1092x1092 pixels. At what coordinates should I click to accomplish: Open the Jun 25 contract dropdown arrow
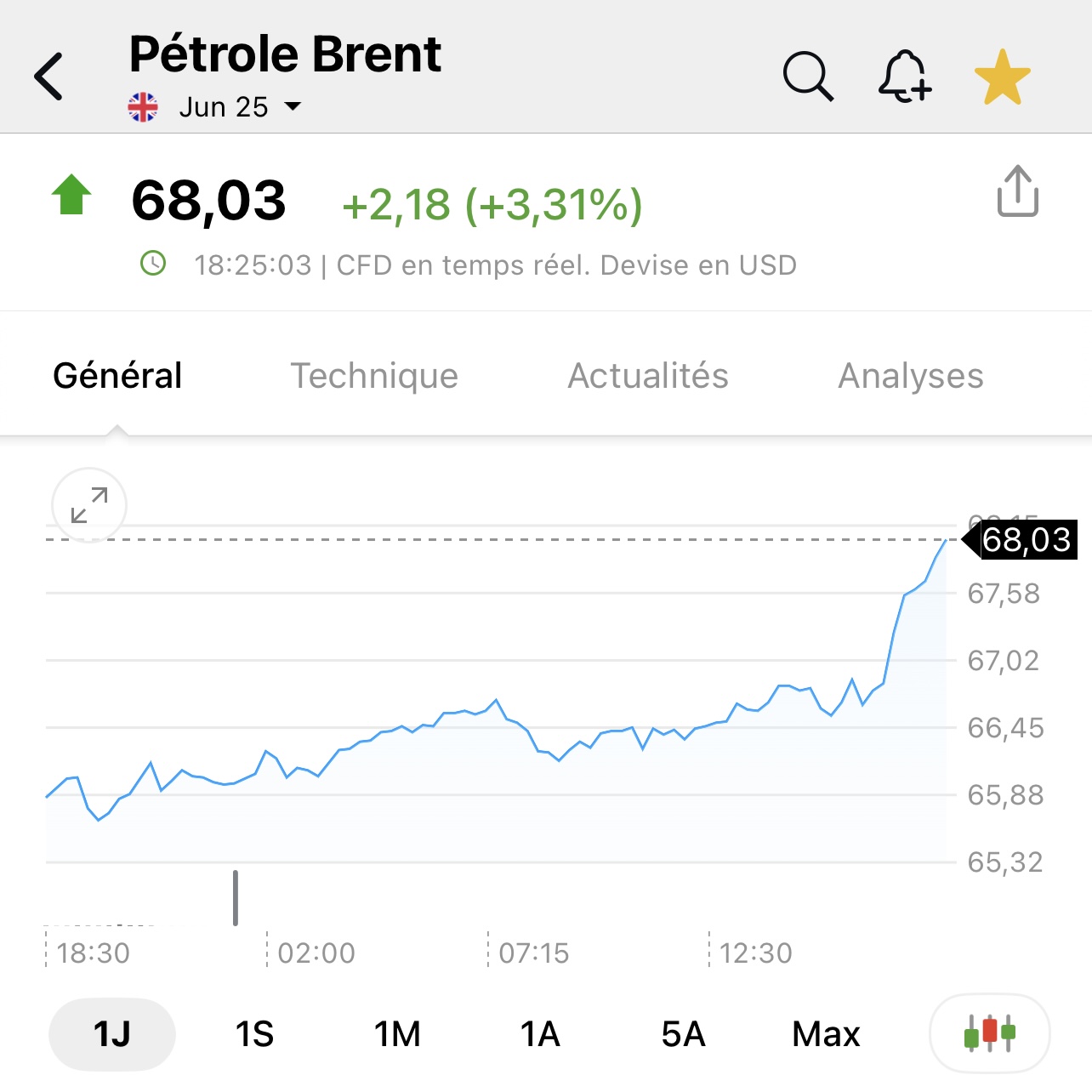[293, 107]
